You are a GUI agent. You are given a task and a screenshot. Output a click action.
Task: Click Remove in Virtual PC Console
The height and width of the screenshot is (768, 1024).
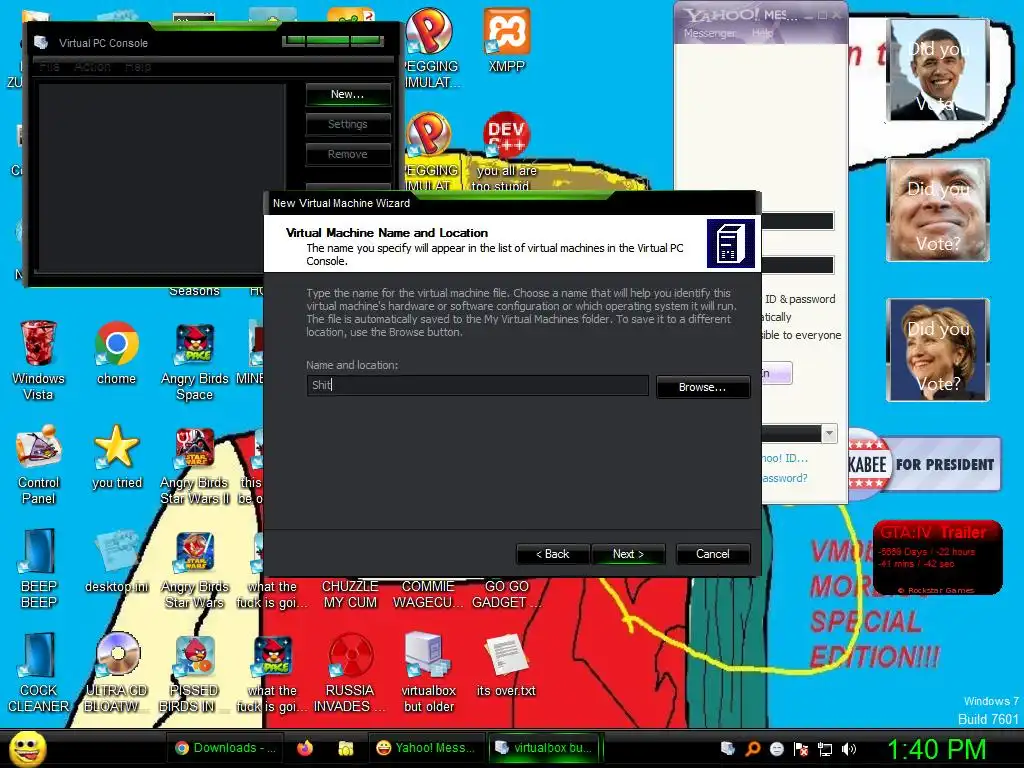click(x=347, y=154)
